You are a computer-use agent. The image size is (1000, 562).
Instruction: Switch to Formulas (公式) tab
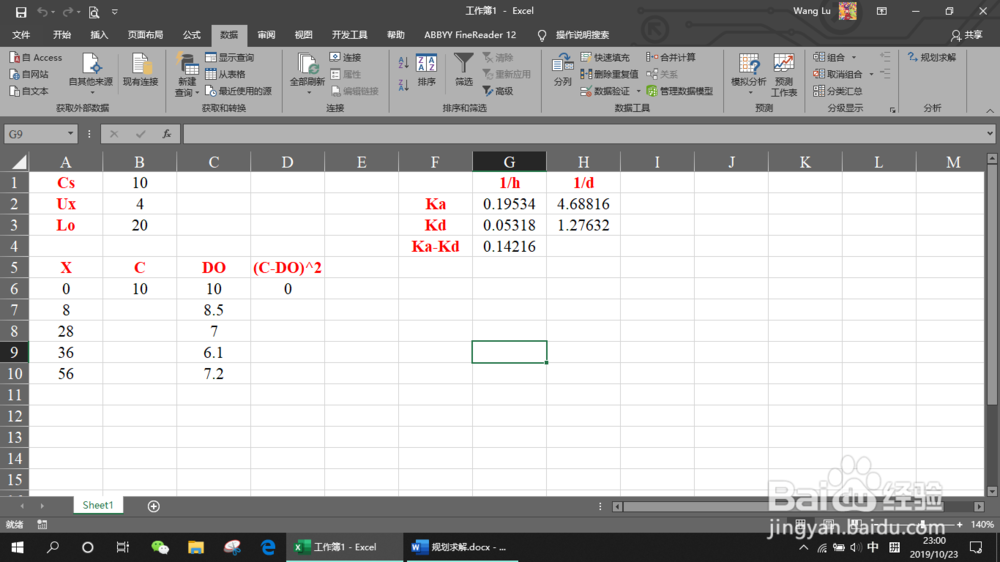point(191,35)
